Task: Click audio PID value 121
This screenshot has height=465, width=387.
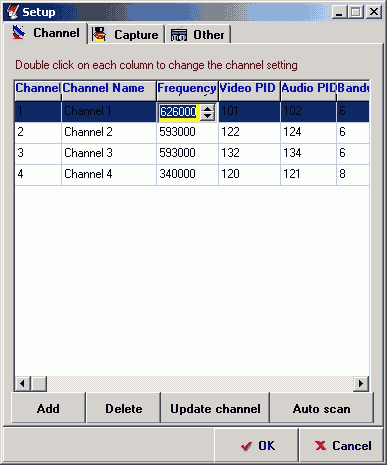Action: (x=308, y=174)
